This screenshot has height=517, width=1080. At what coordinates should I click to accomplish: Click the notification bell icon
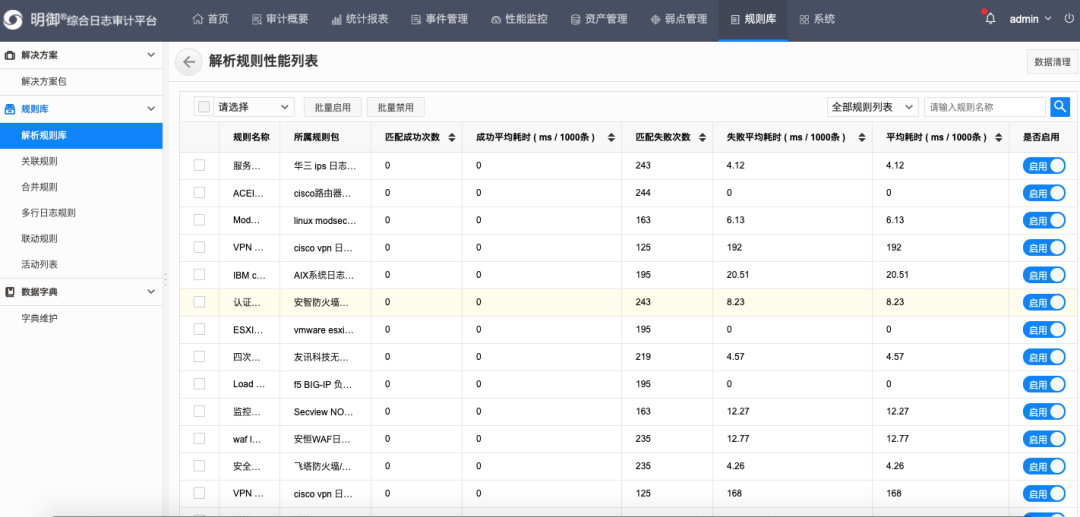pyautogui.click(x=990, y=19)
